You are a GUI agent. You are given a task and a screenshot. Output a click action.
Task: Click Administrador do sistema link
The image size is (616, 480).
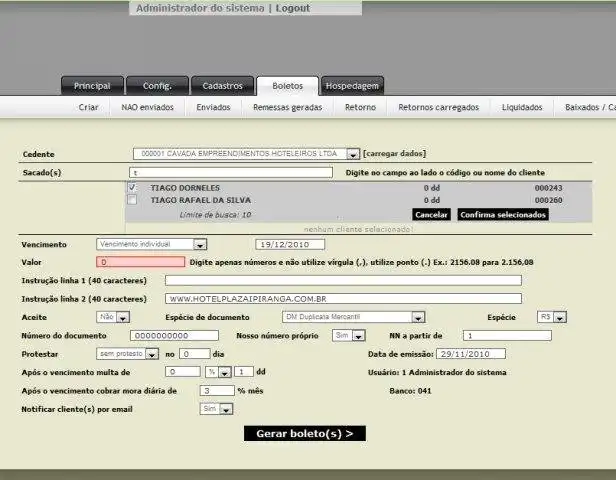(200, 8)
